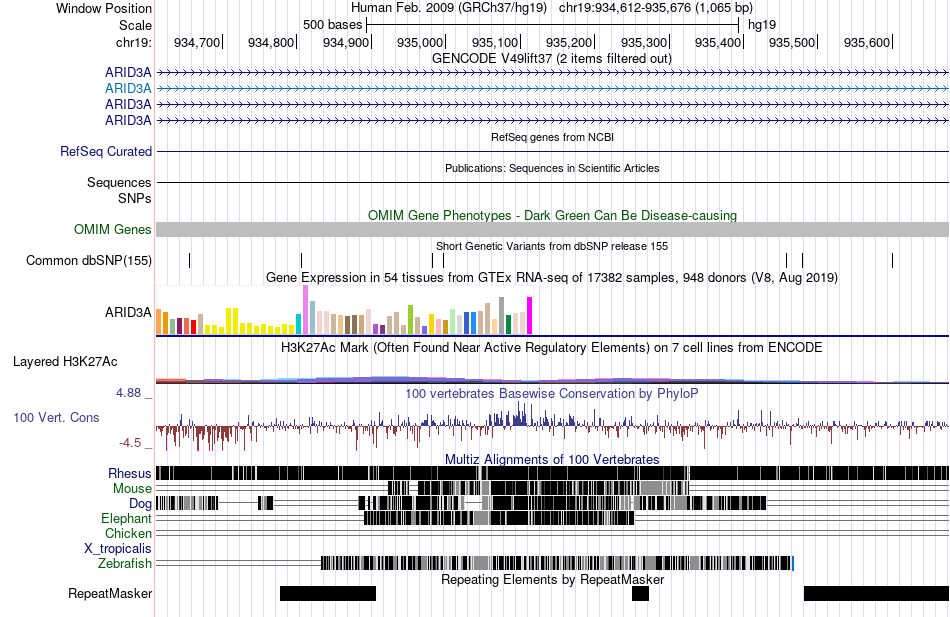Image resolution: width=950 pixels, height=617 pixels.
Task: Click the 'chr19:' ruler label
Action: tap(134, 42)
